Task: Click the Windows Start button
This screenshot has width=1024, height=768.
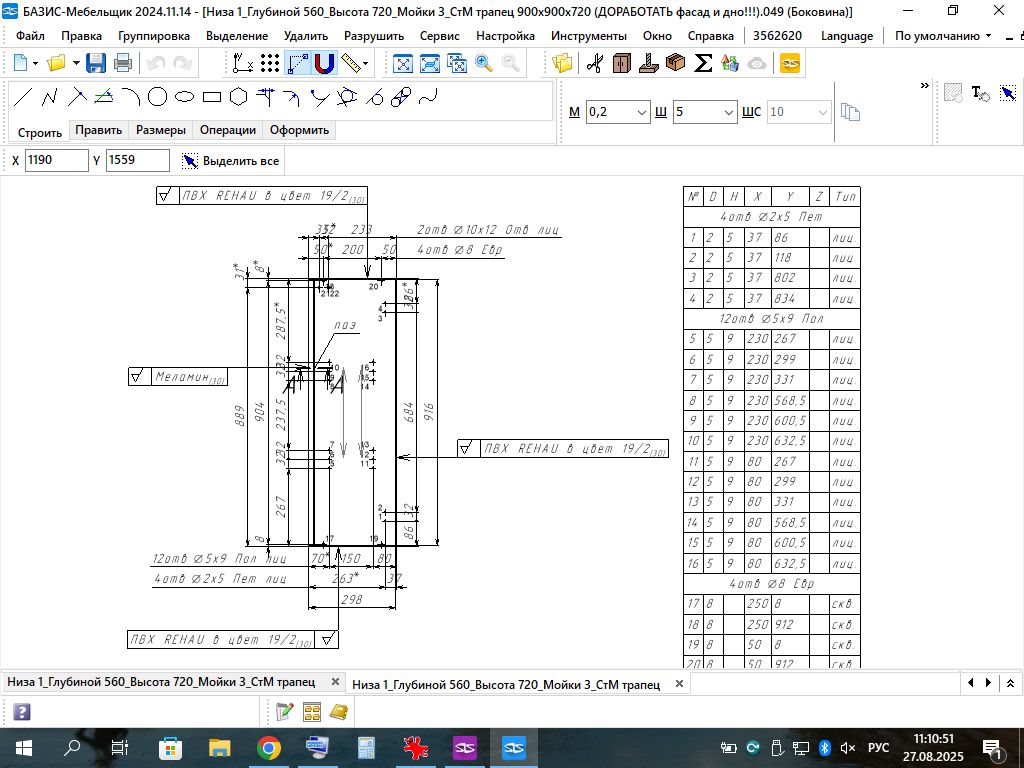Action: tap(24, 748)
